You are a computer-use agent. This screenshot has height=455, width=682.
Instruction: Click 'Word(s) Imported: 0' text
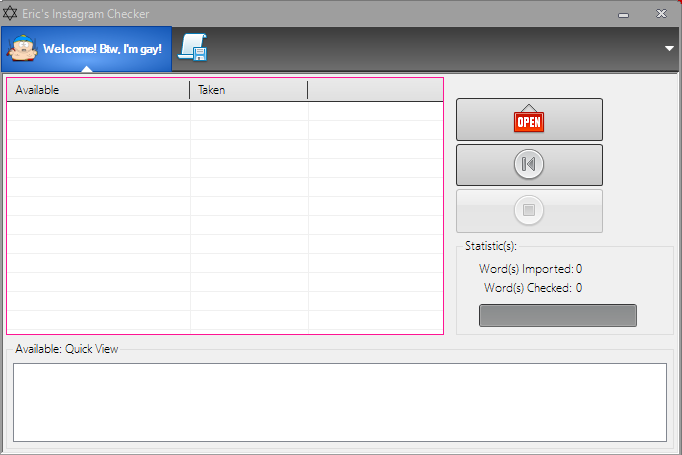point(530,269)
